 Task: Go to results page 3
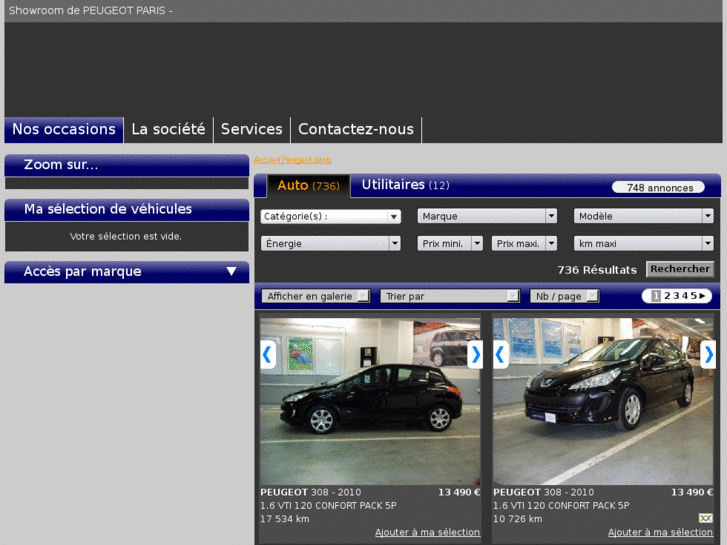pos(676,296)
